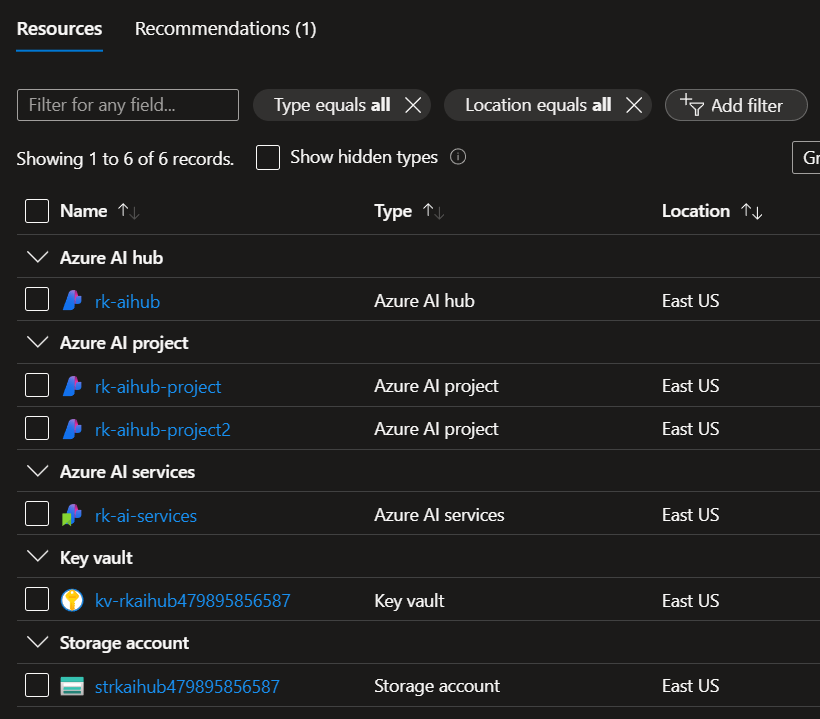Click the rk-ai-services resource icon

(x=72, y=515)
